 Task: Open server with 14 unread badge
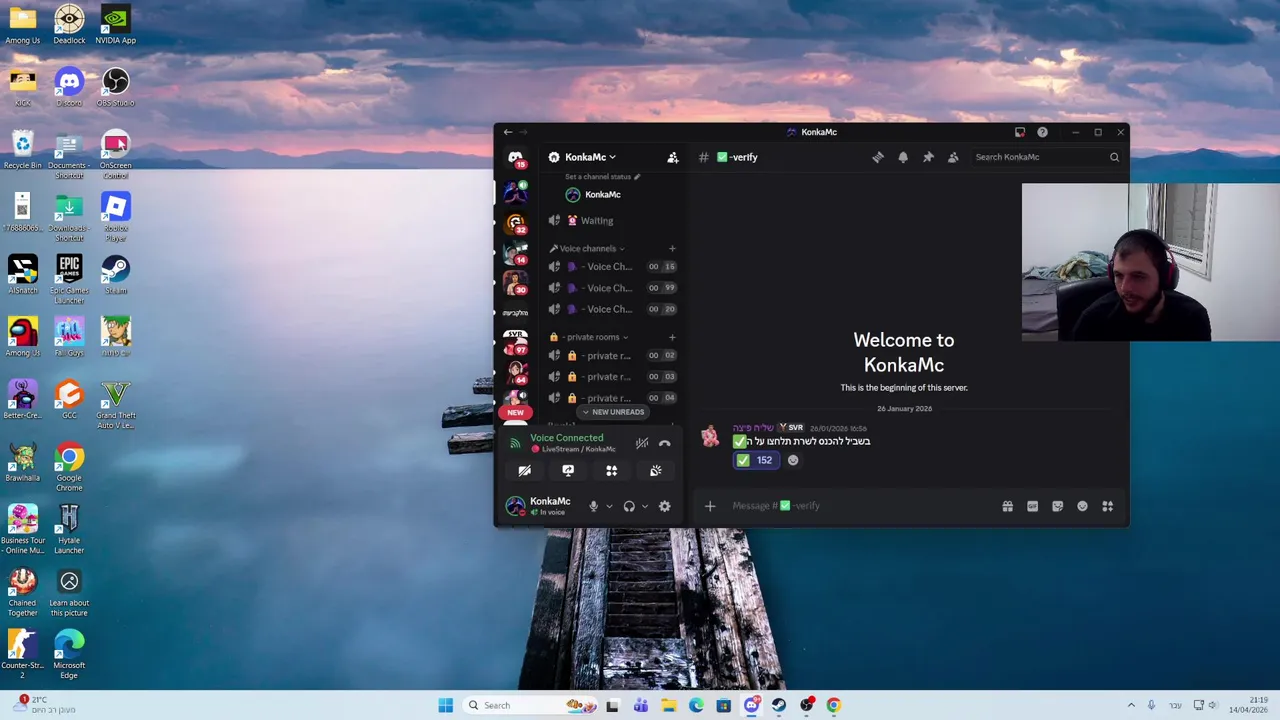click(515, 254)
